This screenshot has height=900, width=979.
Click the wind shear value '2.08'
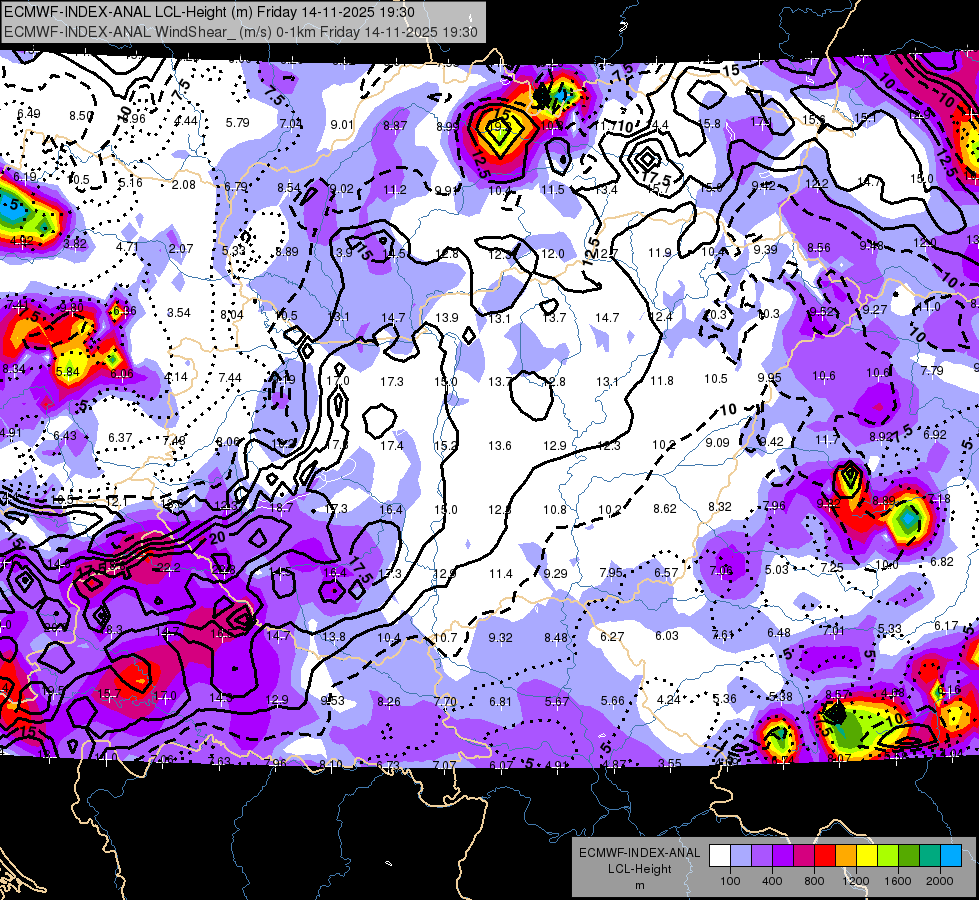tap(184, 185)
